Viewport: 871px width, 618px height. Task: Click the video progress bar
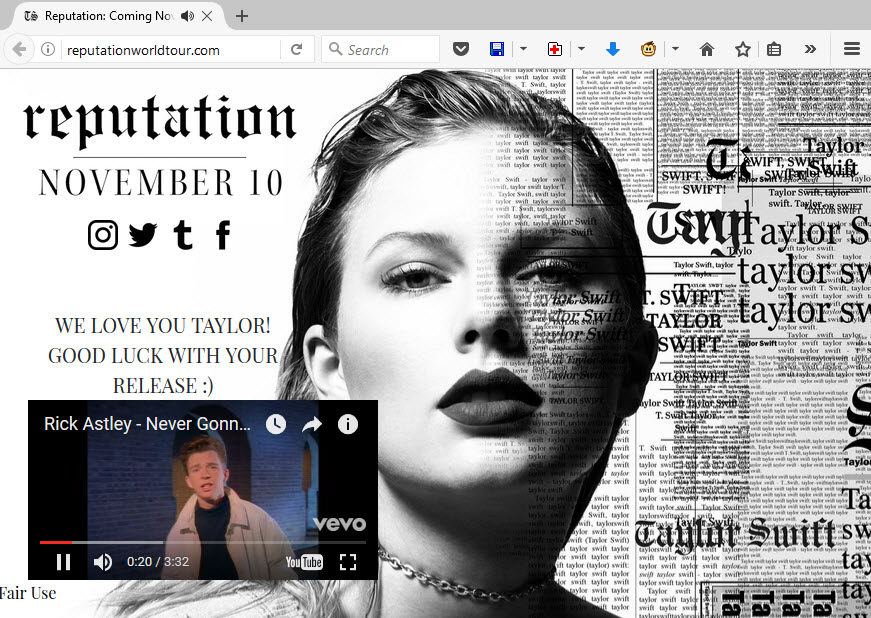pyautogui.click(x=203, y=542)
